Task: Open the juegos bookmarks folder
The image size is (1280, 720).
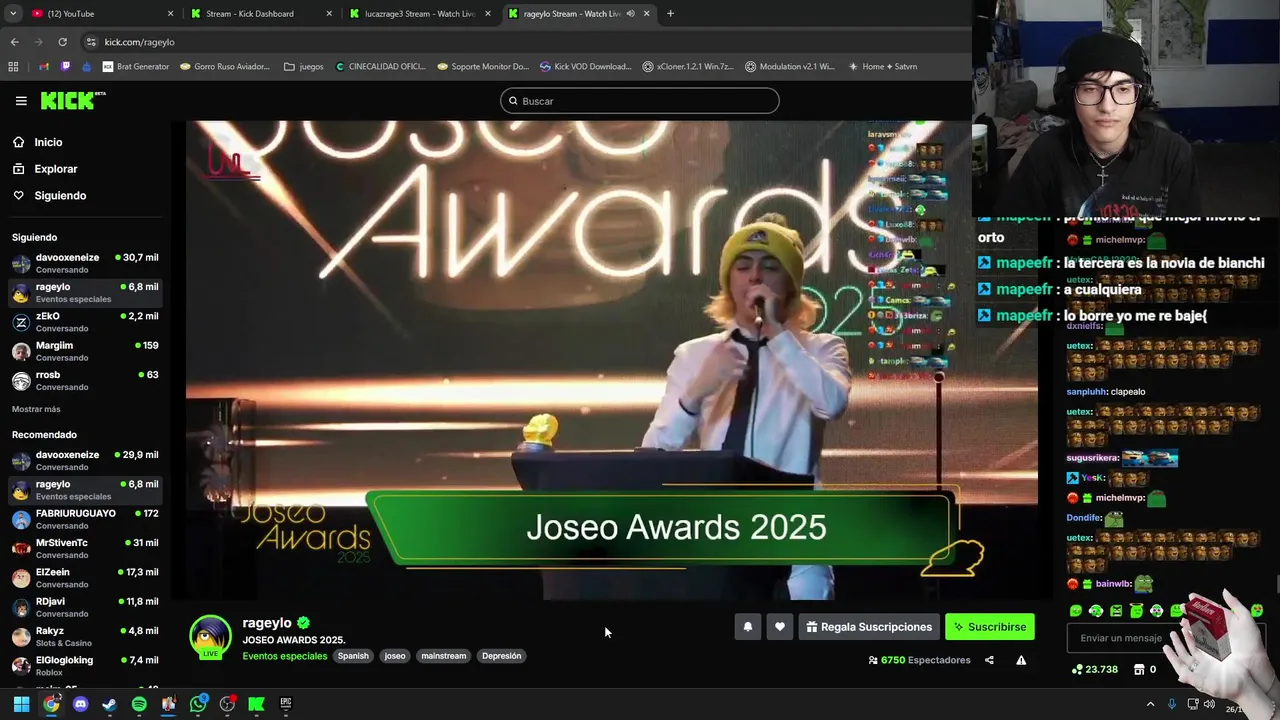Action: point(304,67)
